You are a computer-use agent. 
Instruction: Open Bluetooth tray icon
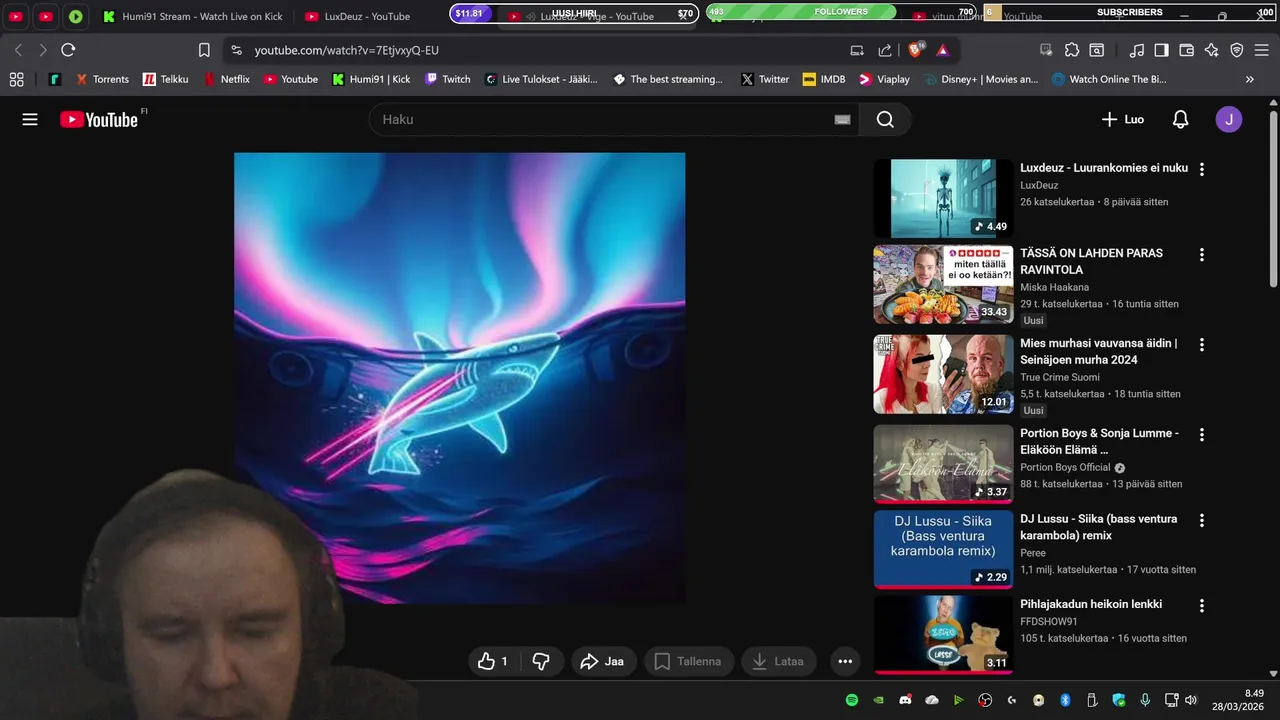[1065, 700]
